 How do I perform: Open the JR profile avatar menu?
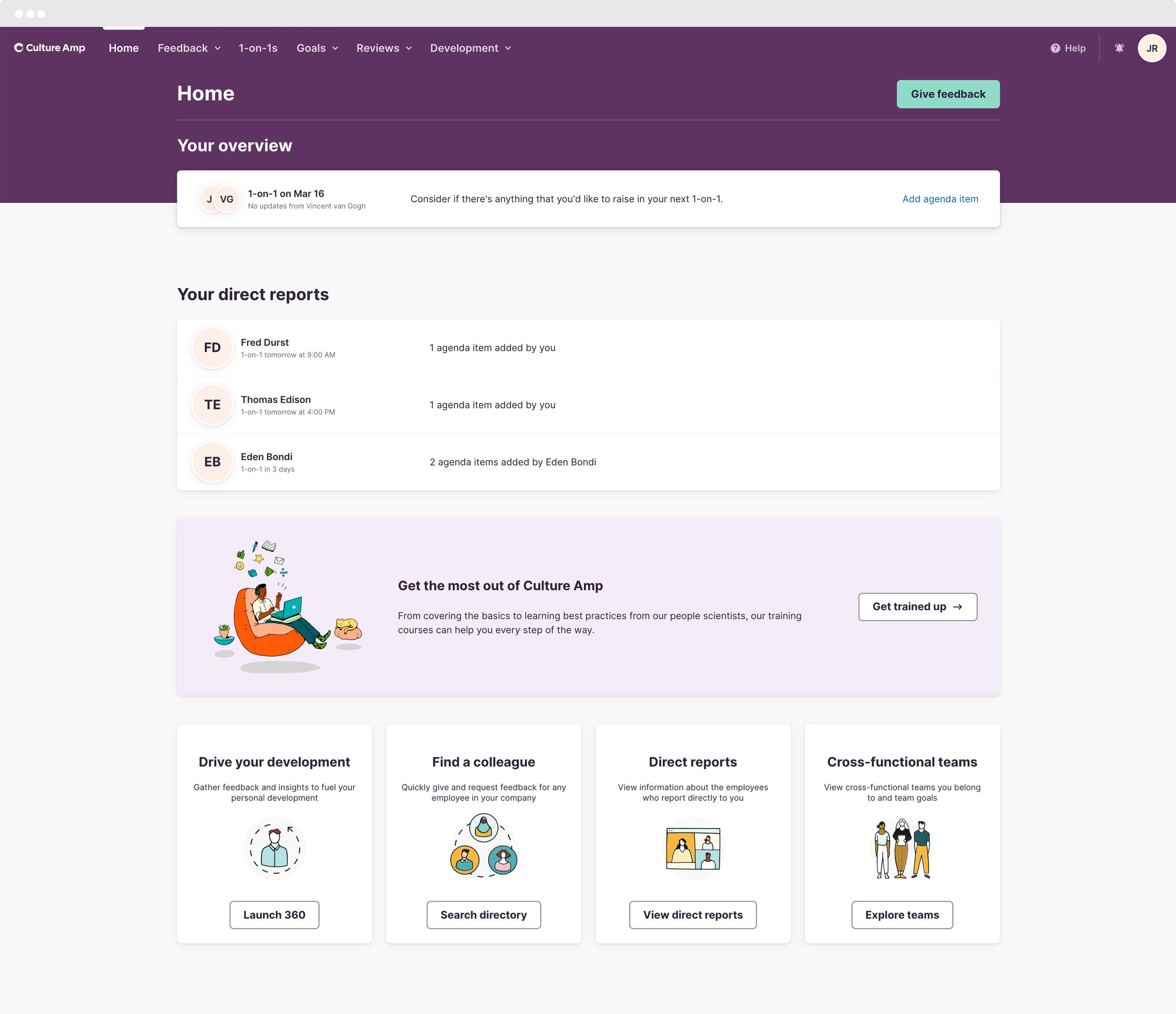coord(1152,48)
